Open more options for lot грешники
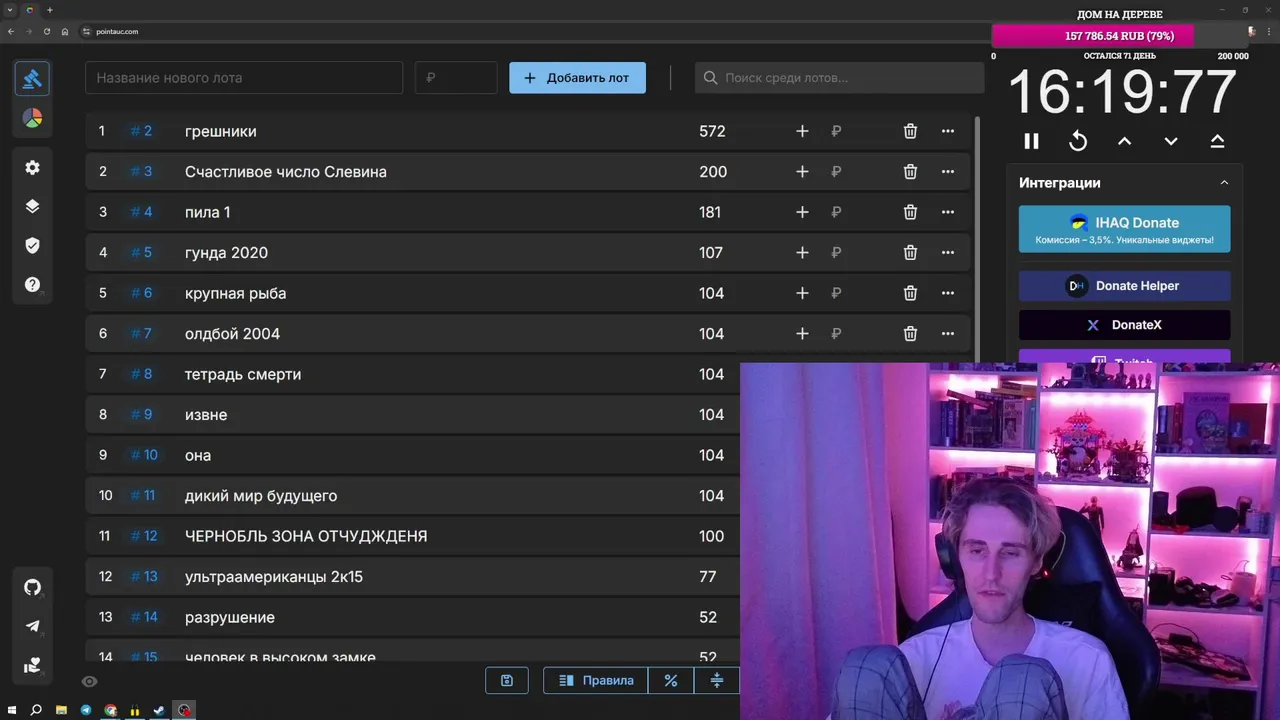Image resolution: width=1280 pixels, height=720 pixels. click(x=948, y=131)
